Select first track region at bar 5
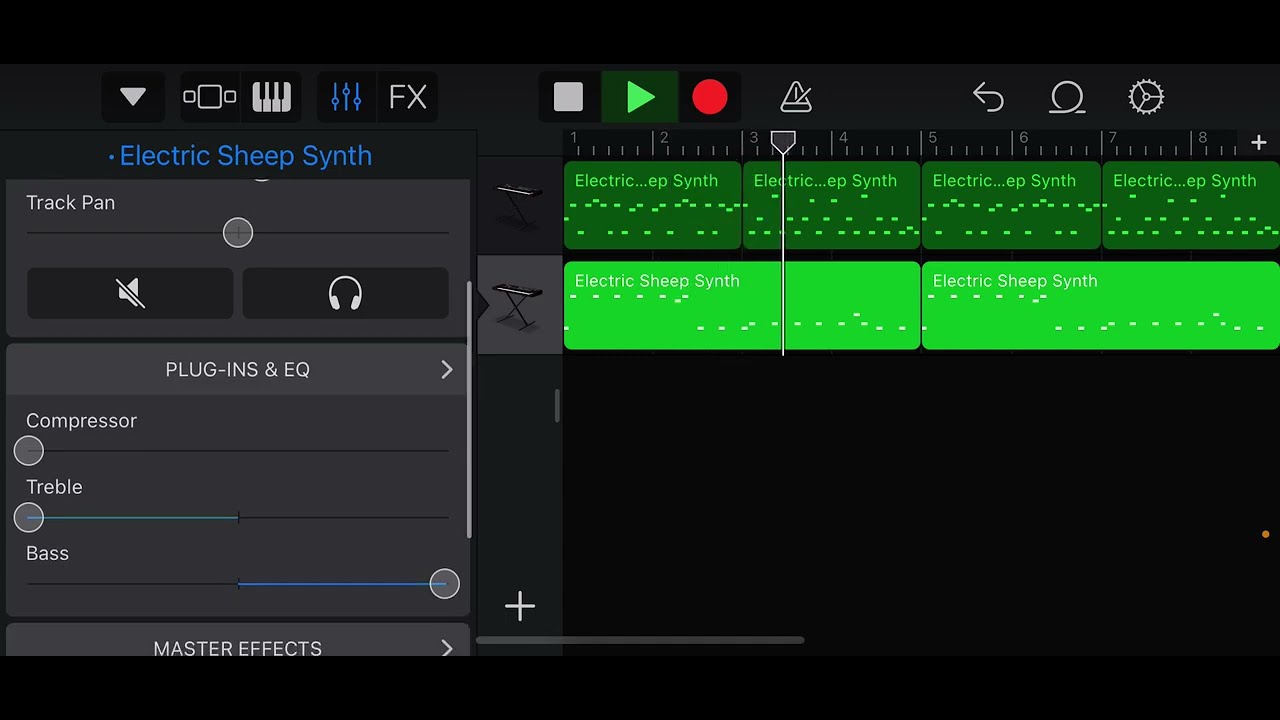This screenshot has height=720, width=1280. click(x=1011, y=205)
